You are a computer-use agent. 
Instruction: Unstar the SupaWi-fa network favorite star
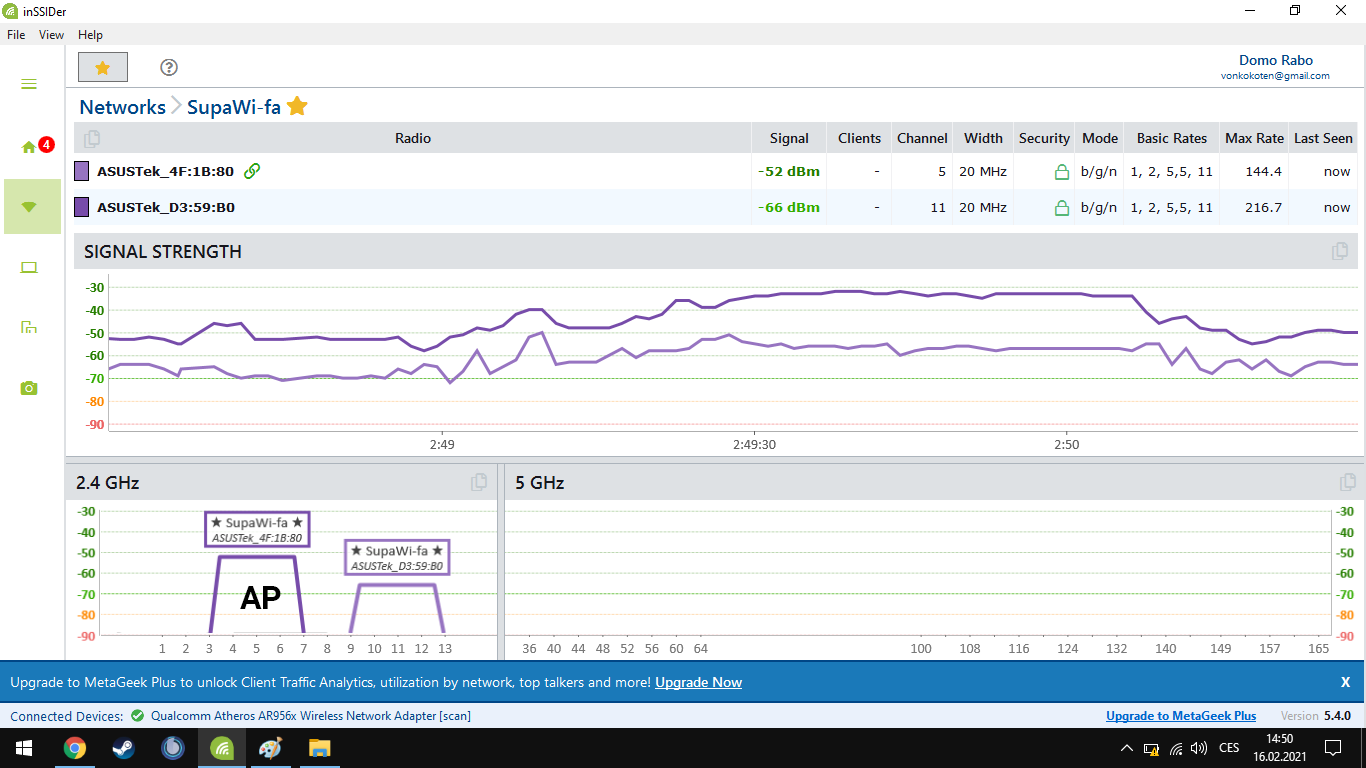[x=297, y=107]
